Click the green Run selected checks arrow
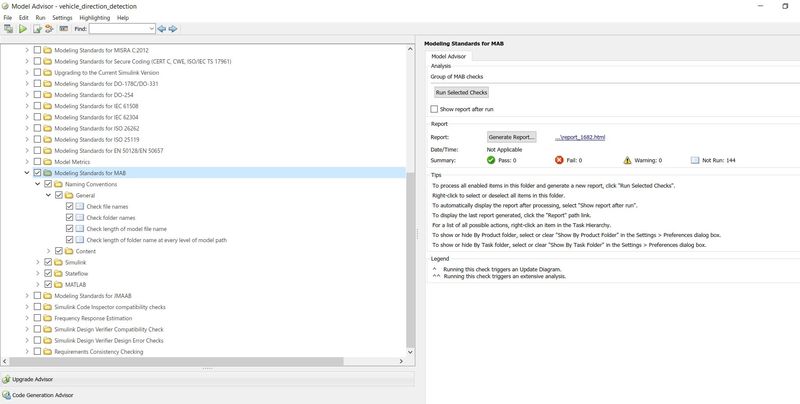The image size is (800, 404). click(x=23, y=29)
